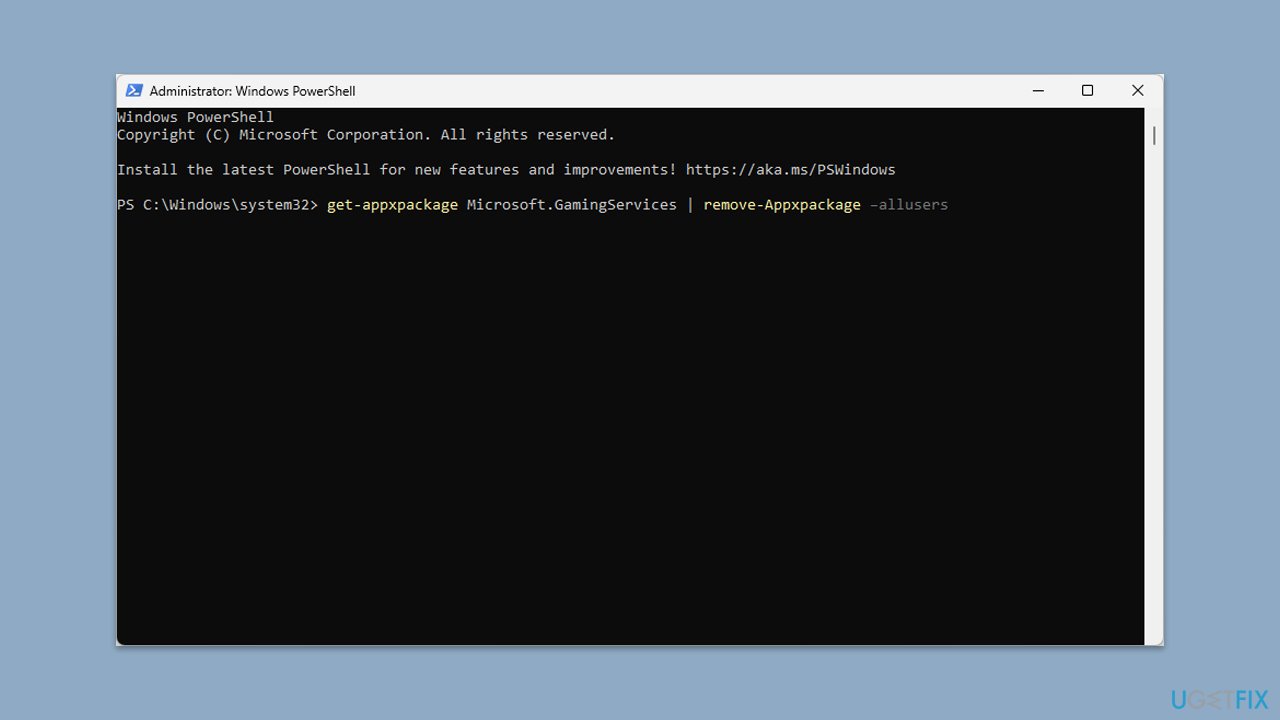
Task: Minimize the PowerShell window
Action: (1038, 91)
